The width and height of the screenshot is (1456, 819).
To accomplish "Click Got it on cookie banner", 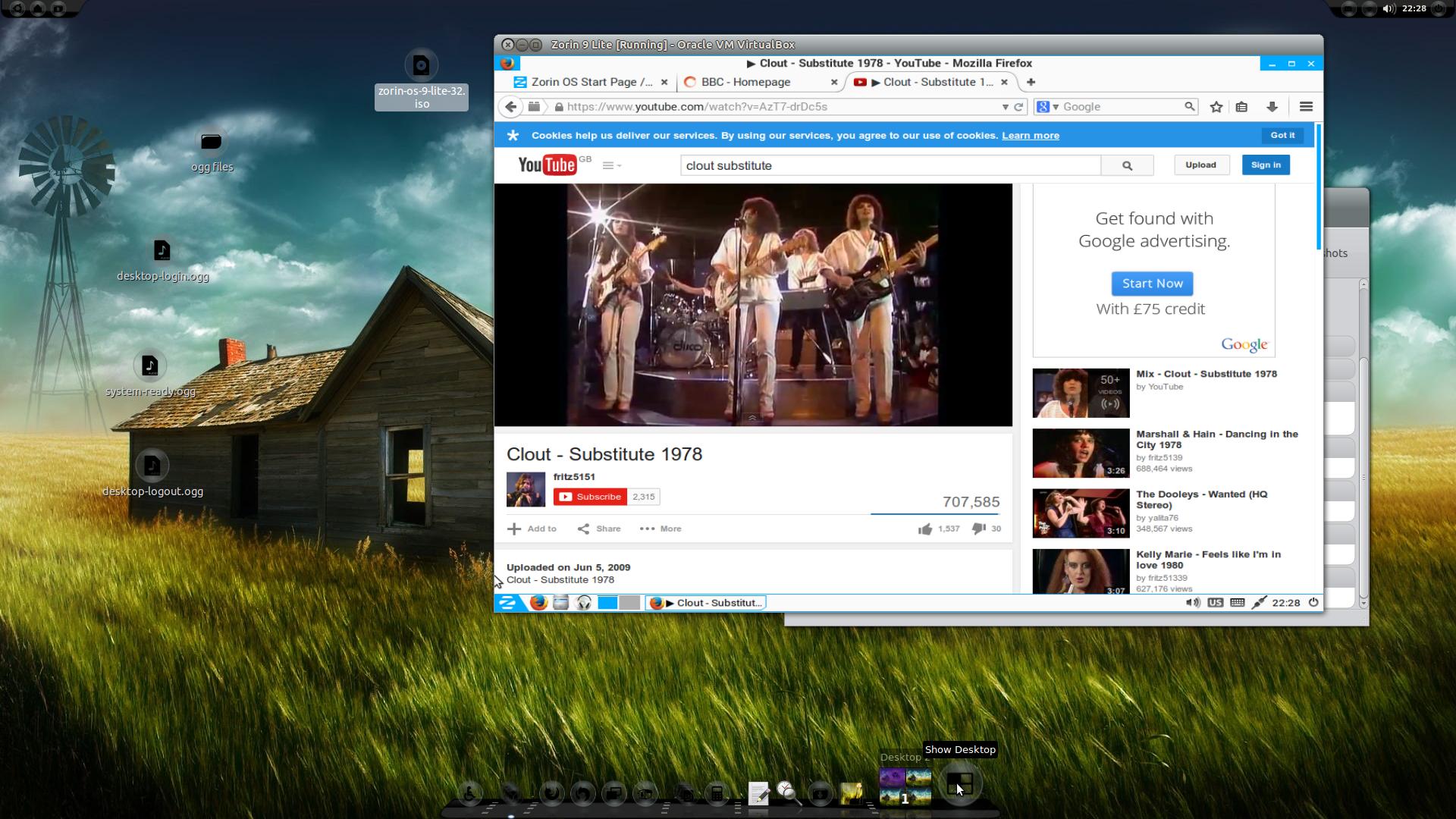I will click(x=1282, y=135).
